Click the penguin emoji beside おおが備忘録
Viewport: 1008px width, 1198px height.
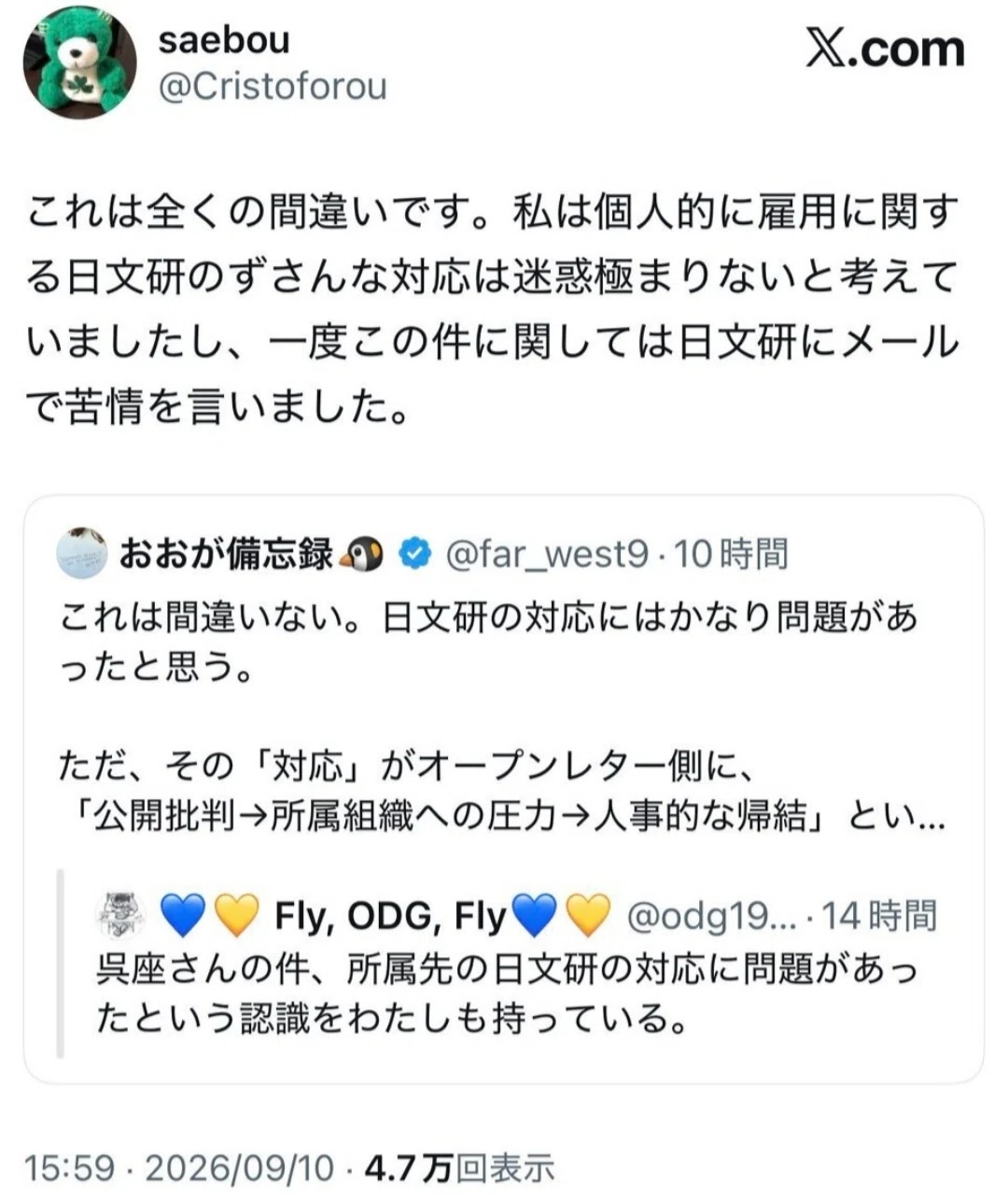[x=365, y=555]
